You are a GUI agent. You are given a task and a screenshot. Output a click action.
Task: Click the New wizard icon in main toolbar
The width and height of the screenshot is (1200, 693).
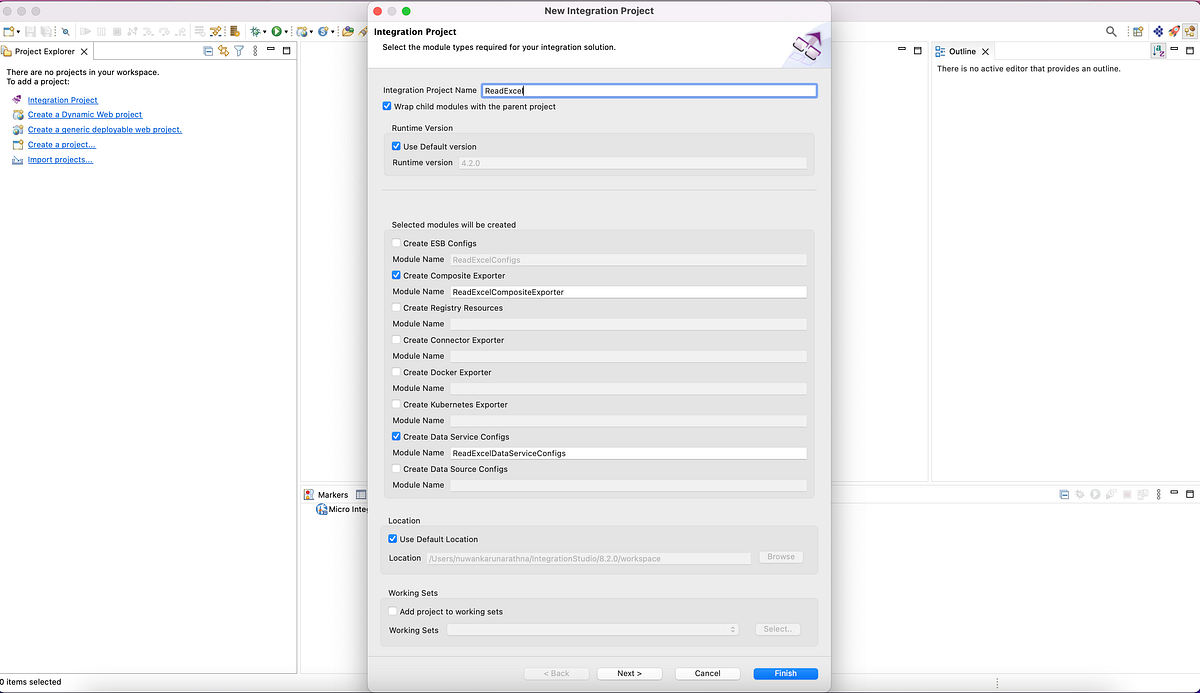(x=8, y=32)
